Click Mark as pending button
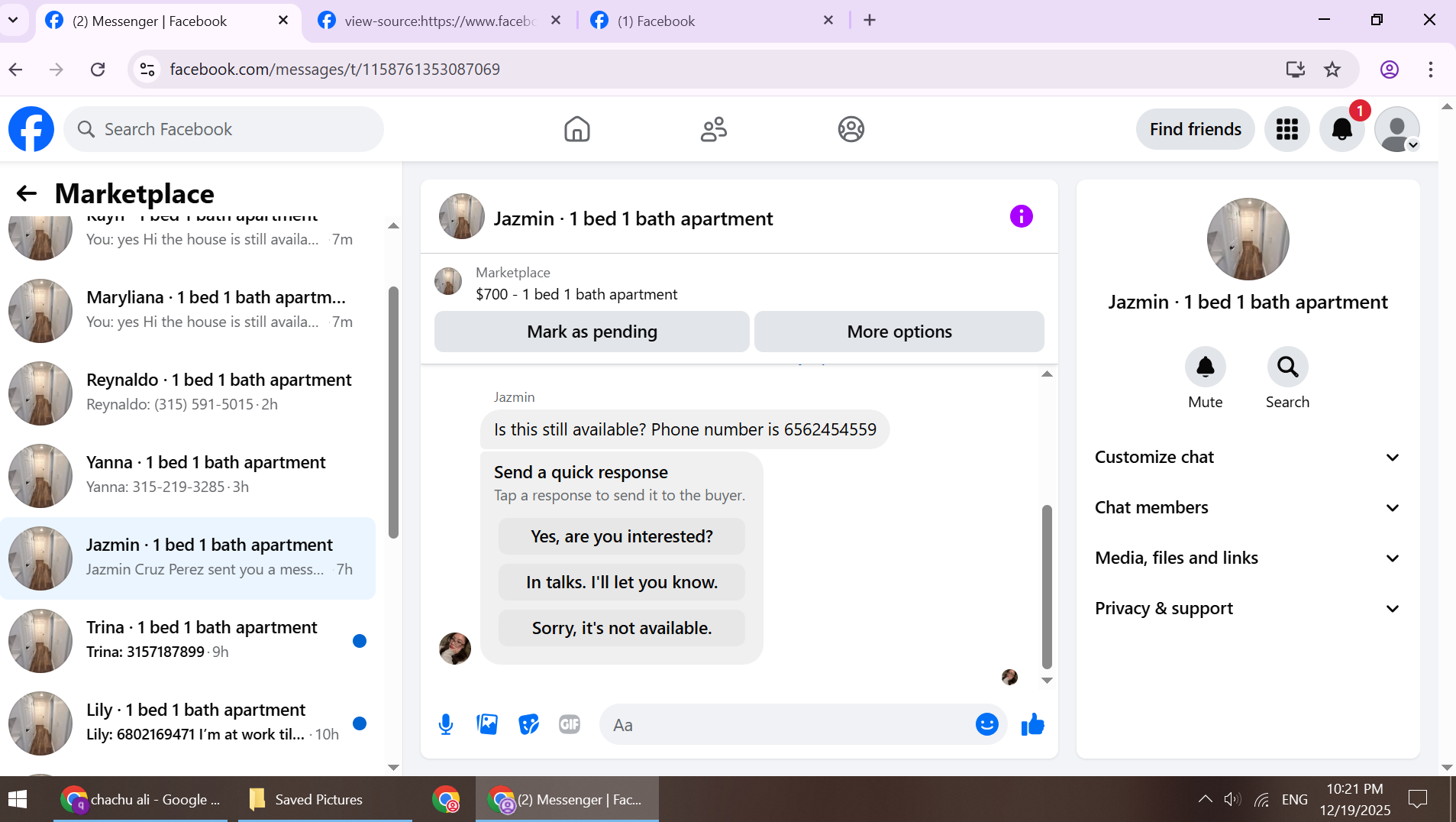Screen dimensions: 1456x822 tap(592, 332)
